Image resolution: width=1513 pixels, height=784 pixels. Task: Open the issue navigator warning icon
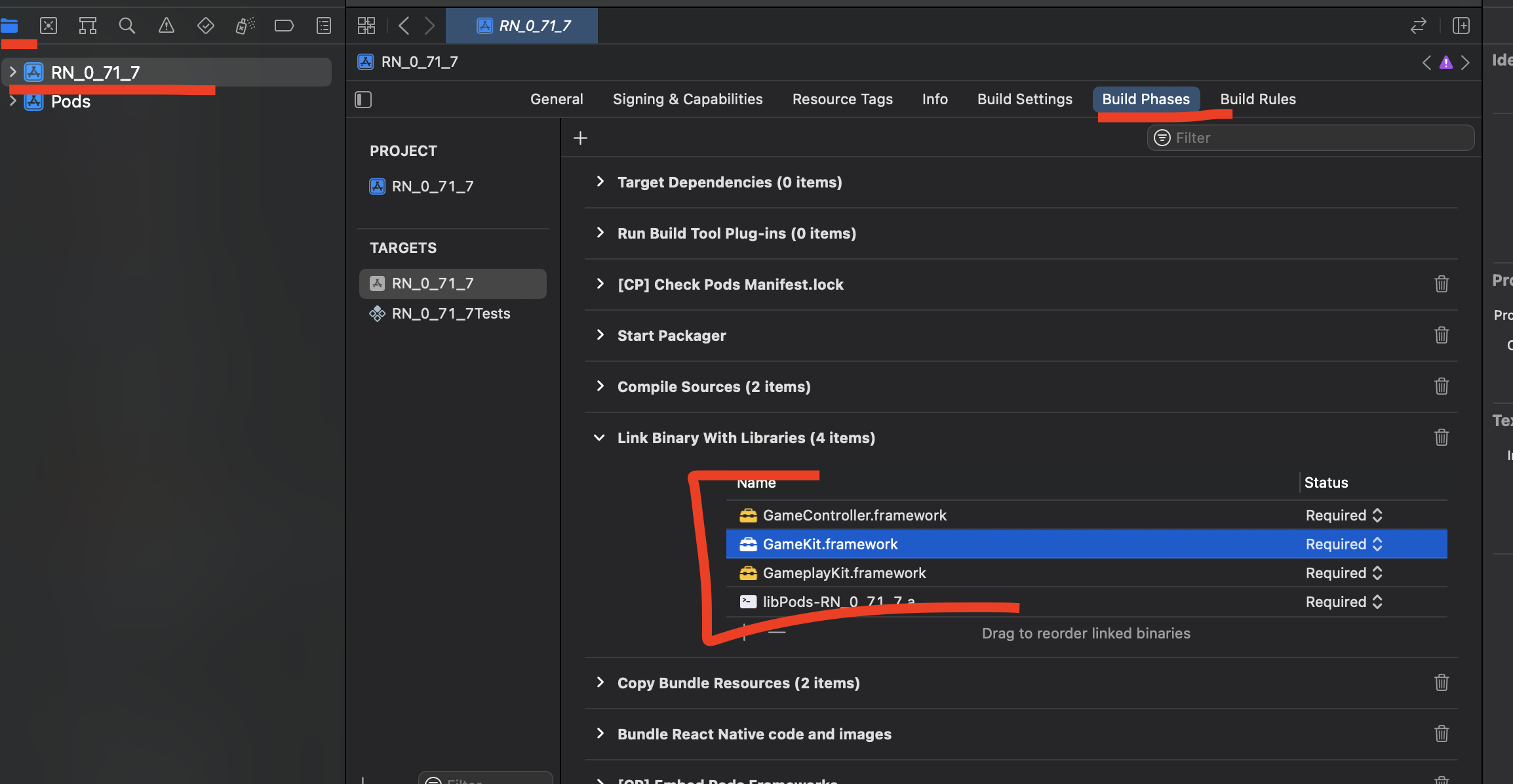tap(167, 26)
